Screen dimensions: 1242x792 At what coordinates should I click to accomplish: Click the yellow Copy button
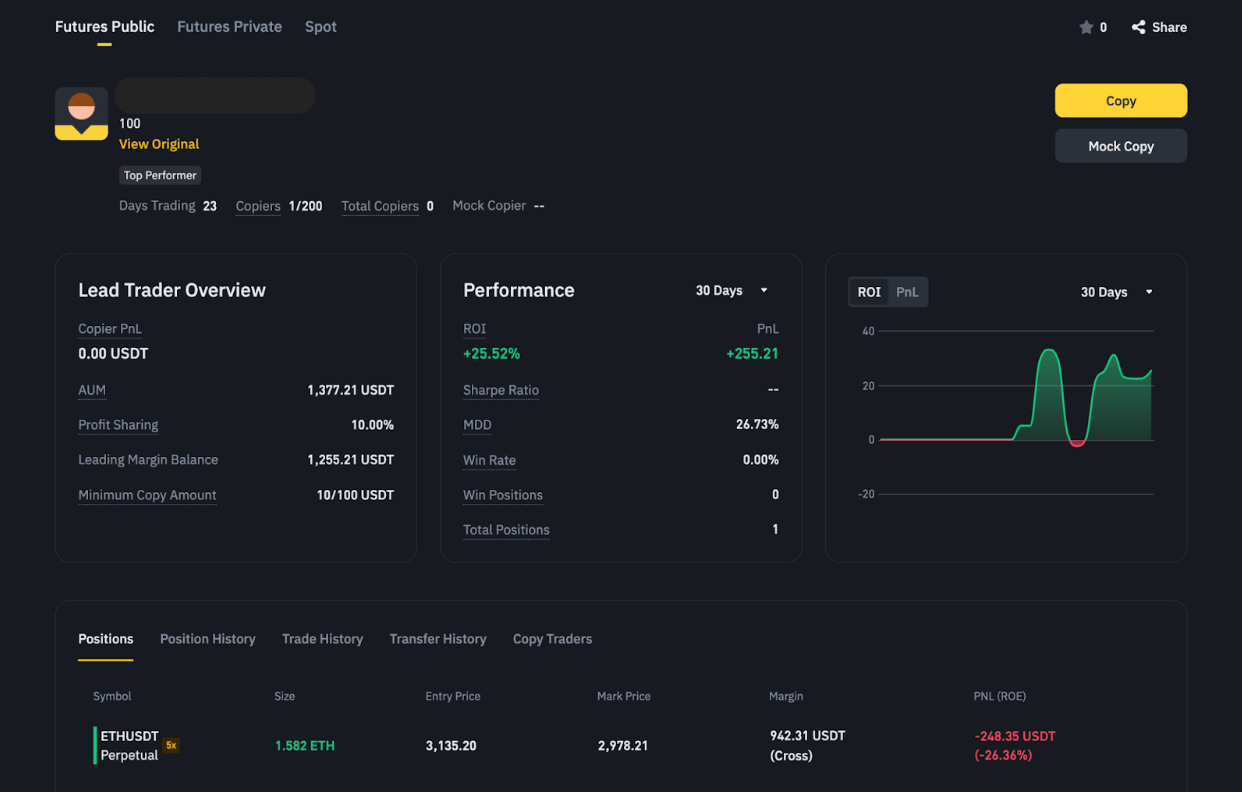(1121, 101)
